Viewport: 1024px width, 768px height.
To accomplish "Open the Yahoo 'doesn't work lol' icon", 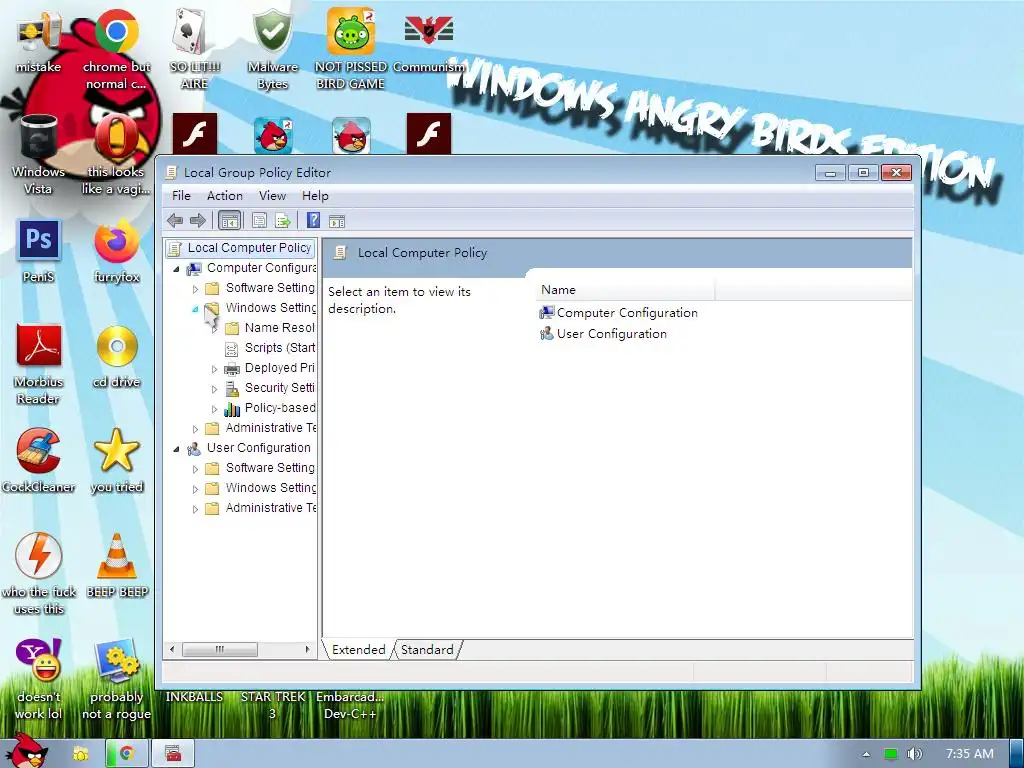I will [x=38, y=679].
